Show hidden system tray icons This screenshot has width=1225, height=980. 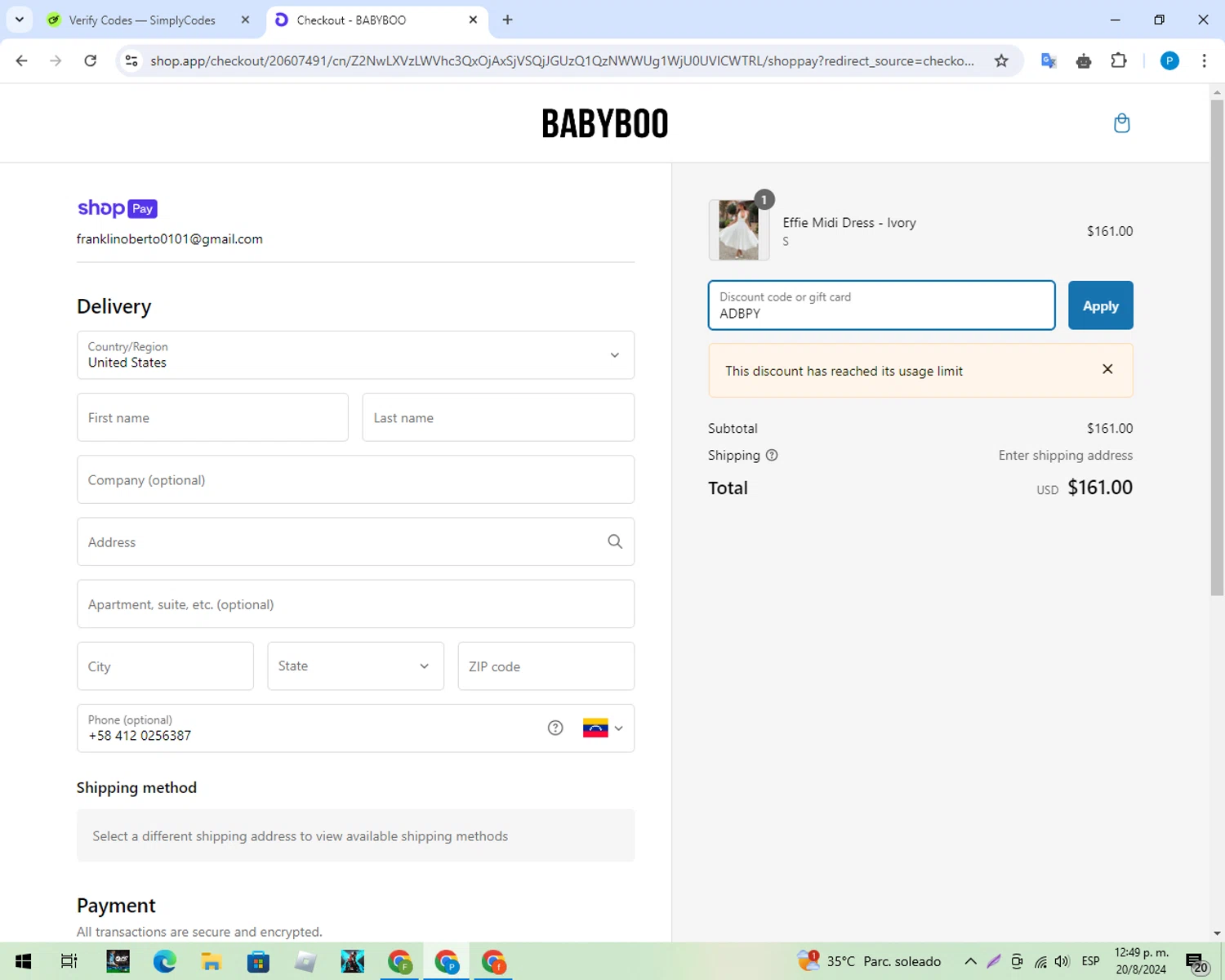click(x=970, y=961)
